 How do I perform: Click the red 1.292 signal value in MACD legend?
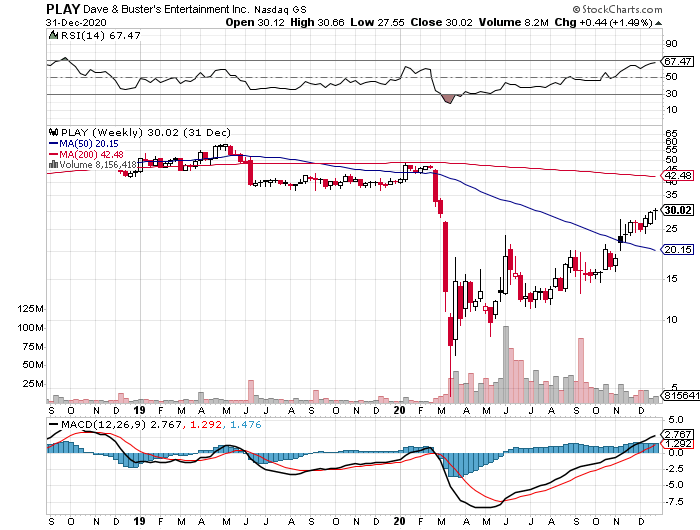[206, 425]
